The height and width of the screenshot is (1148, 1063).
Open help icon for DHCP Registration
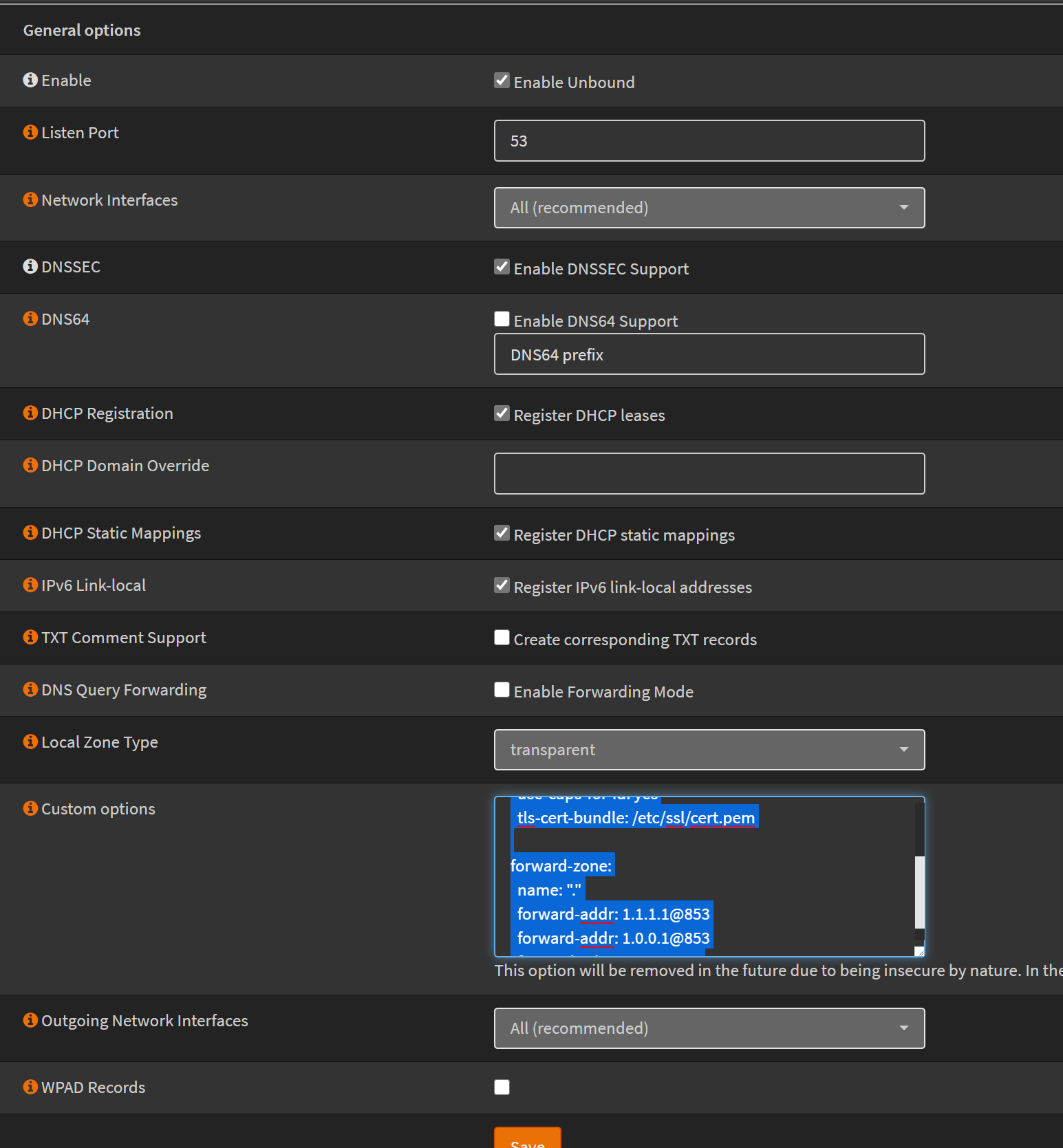[x=30, y=413]
